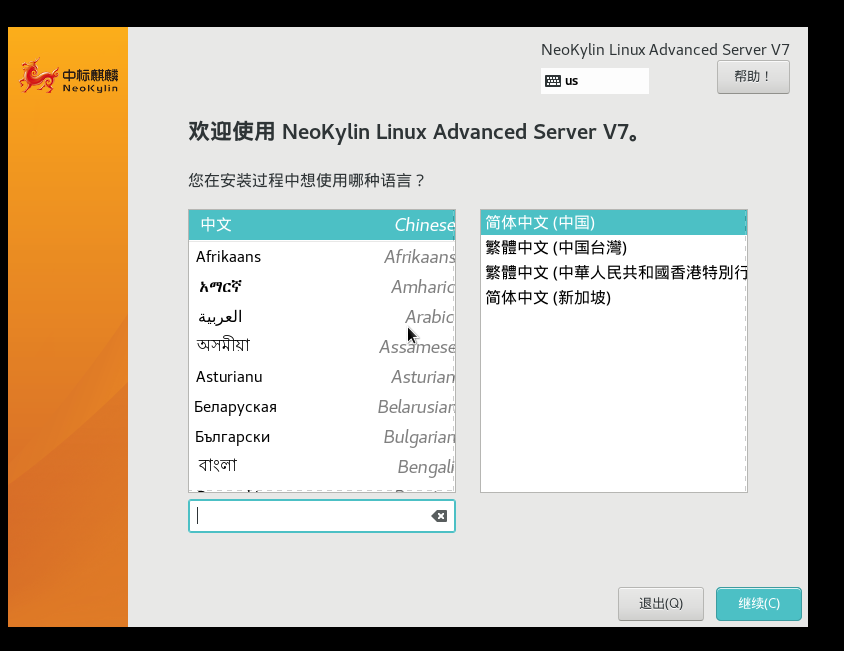Select 中文 Chinese in the language list

(x=322, y=225)
